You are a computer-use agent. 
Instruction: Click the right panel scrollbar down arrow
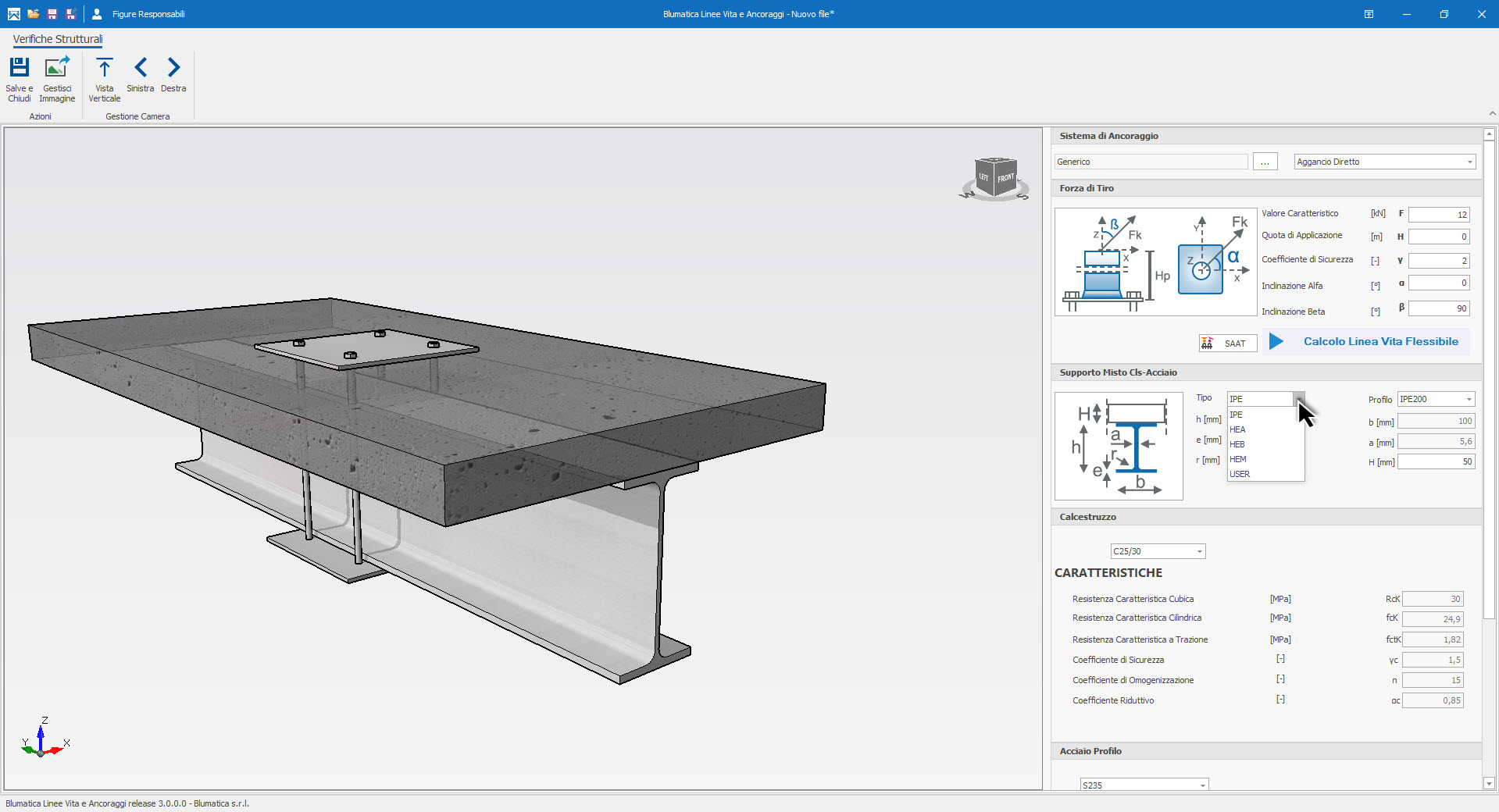click(1489, 783)
